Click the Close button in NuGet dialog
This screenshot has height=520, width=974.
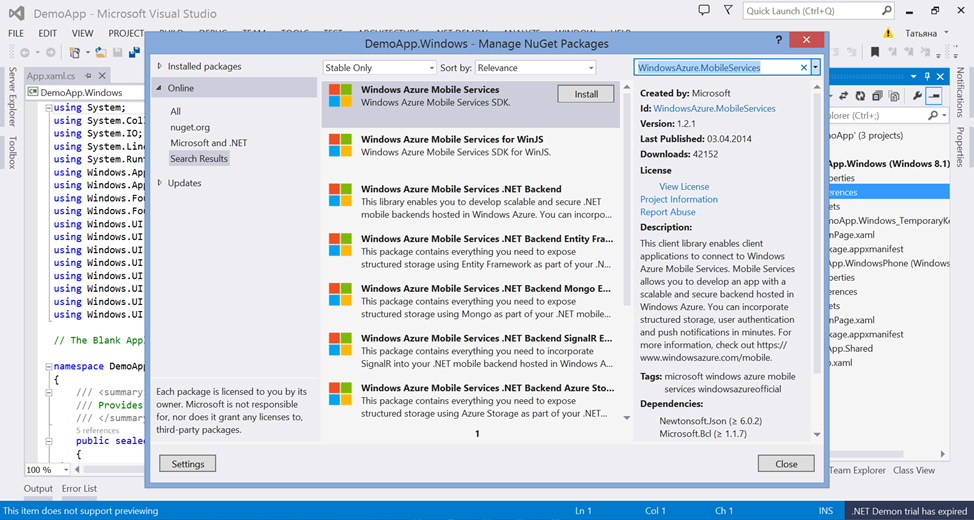click(786, 463)
